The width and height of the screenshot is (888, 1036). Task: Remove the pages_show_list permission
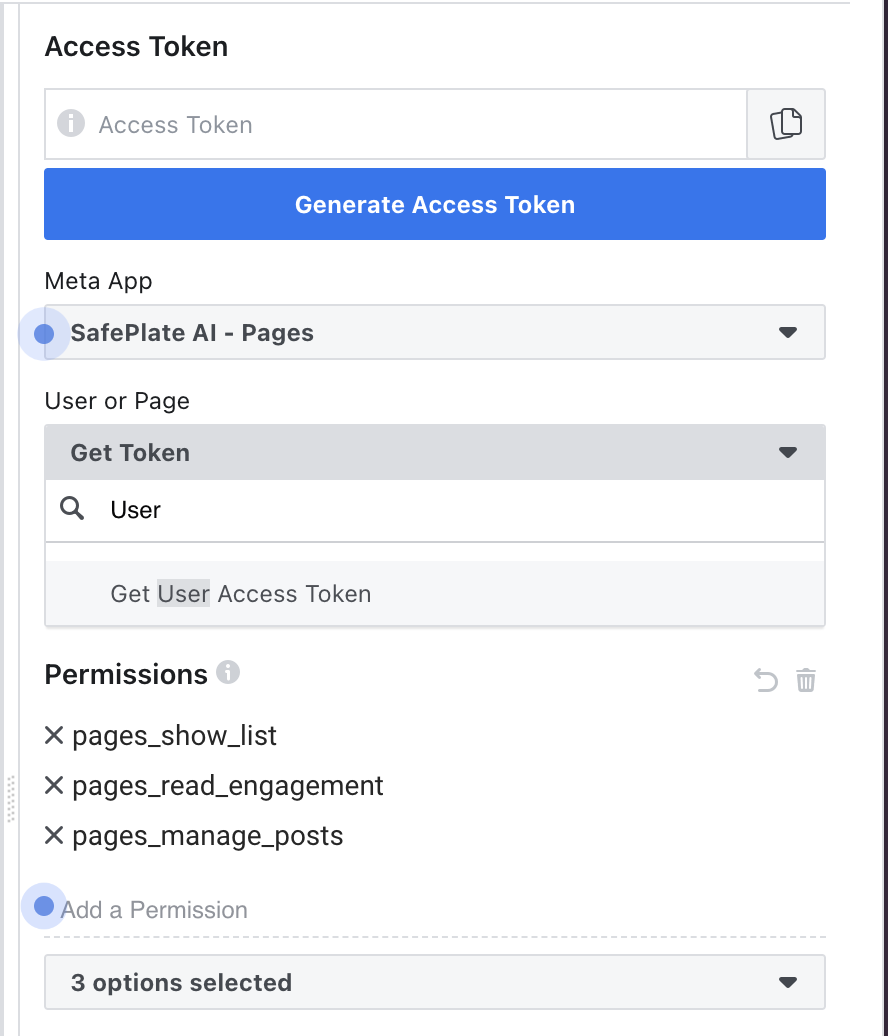tap(53, 735)
